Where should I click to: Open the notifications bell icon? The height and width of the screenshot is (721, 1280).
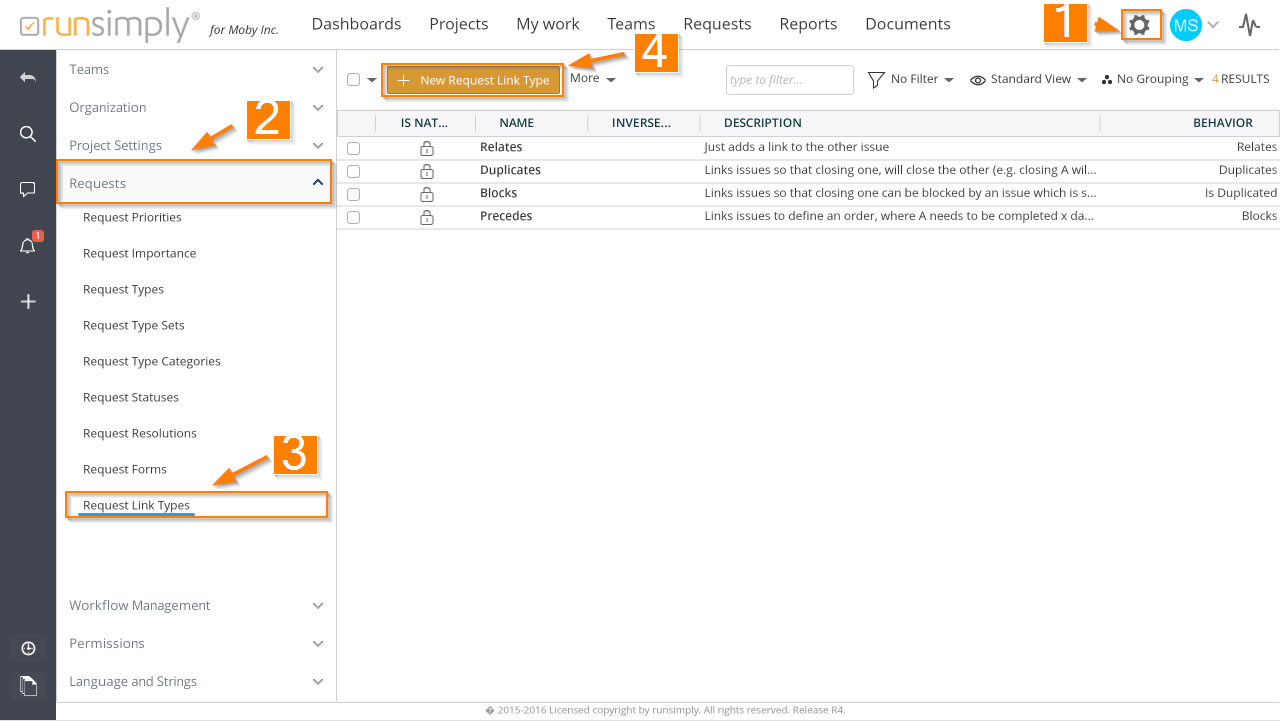[28, 246]
